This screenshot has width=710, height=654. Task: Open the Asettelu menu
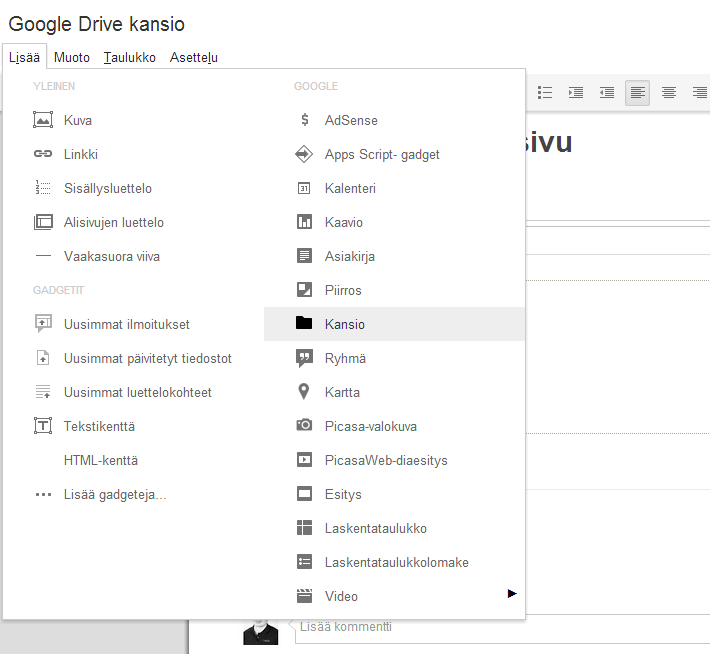pos(194,57)
